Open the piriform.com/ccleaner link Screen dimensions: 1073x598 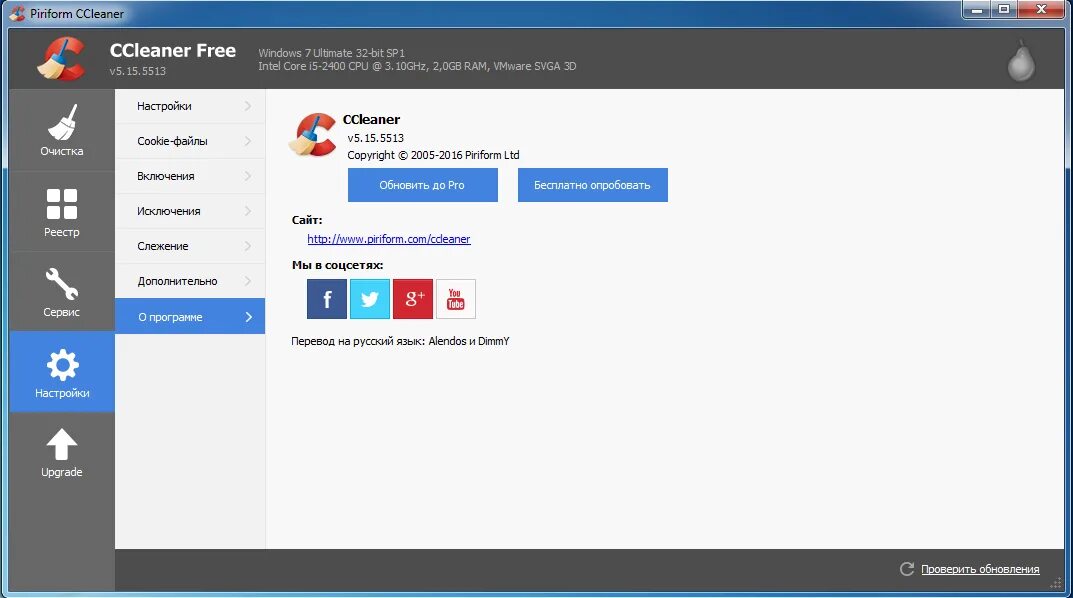coord(389,239)
